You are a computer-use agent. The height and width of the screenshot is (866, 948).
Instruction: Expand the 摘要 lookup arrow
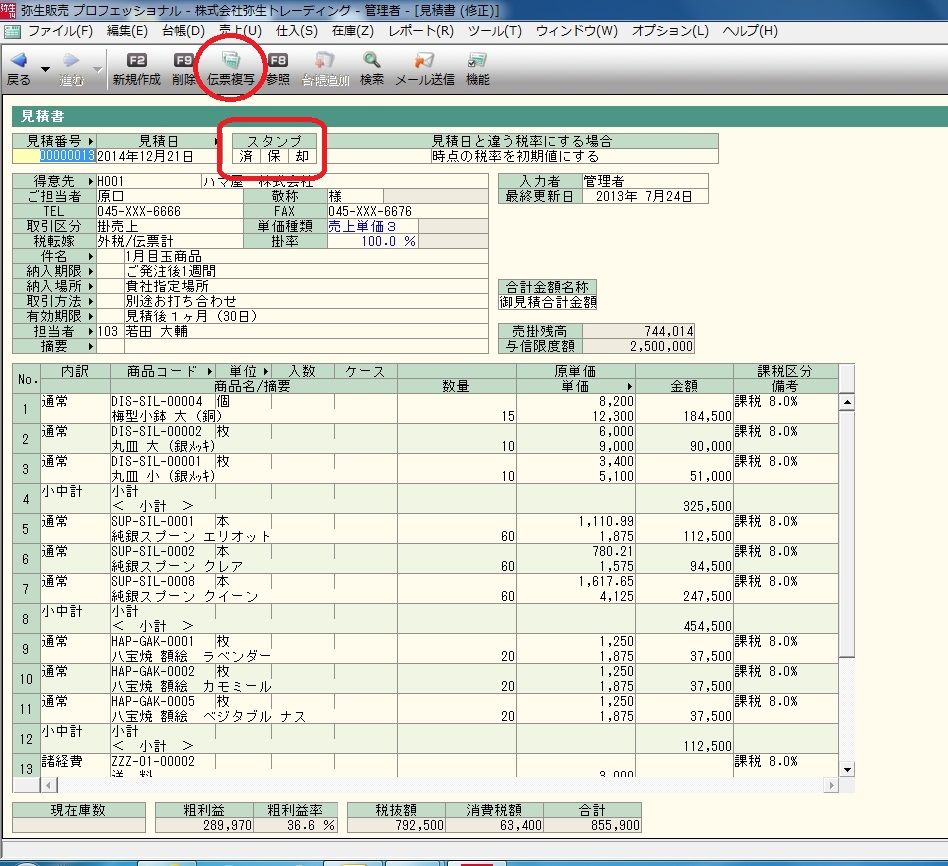(x=91, y=347)
